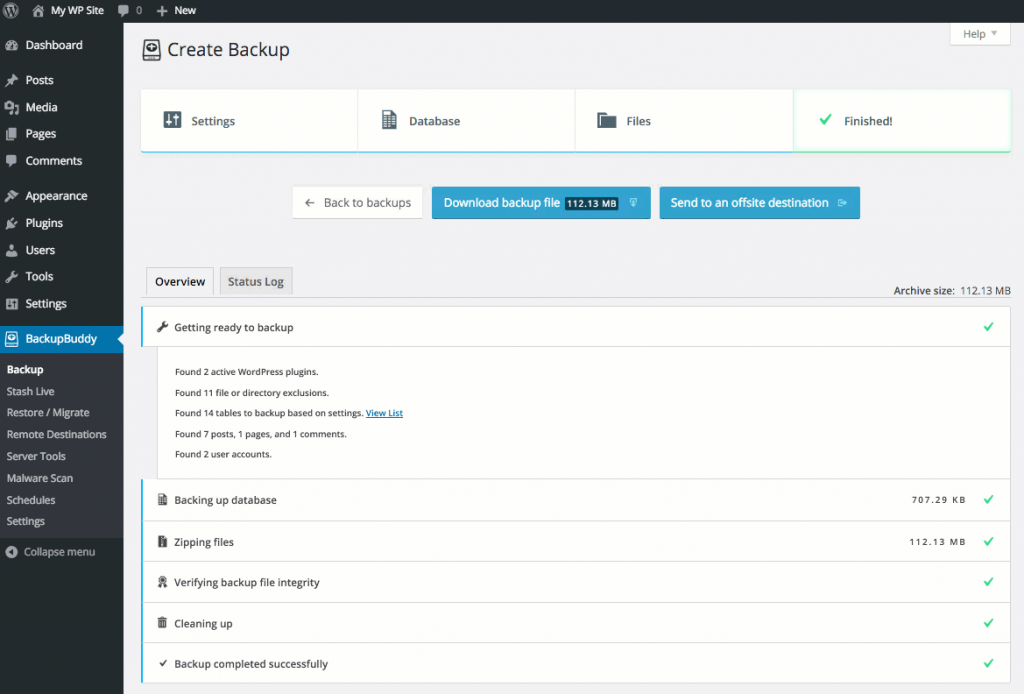
Task: Select the Overview tab
Action: pyautogui.click(x=180, y=282)
